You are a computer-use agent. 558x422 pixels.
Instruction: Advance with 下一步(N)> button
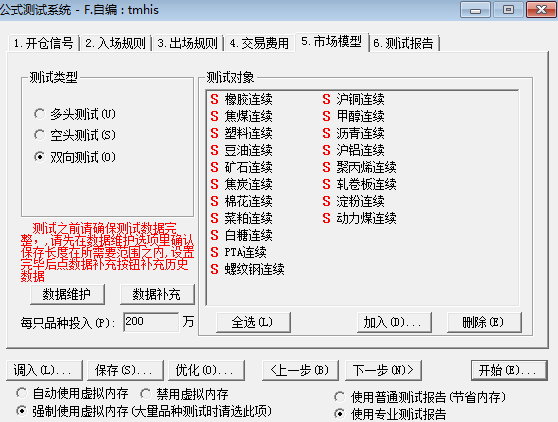(383, 370)
